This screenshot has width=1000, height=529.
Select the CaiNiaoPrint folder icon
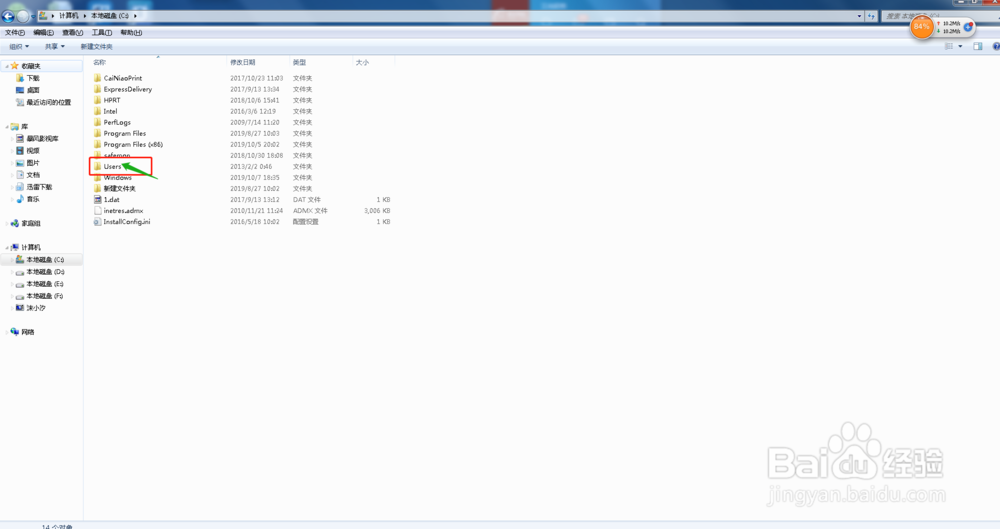98,78
